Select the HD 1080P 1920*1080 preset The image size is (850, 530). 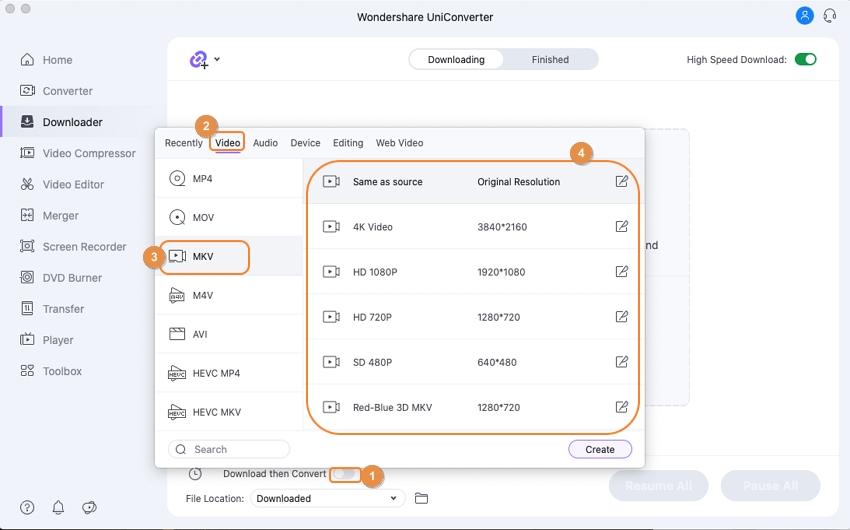[x=474, y=272]
